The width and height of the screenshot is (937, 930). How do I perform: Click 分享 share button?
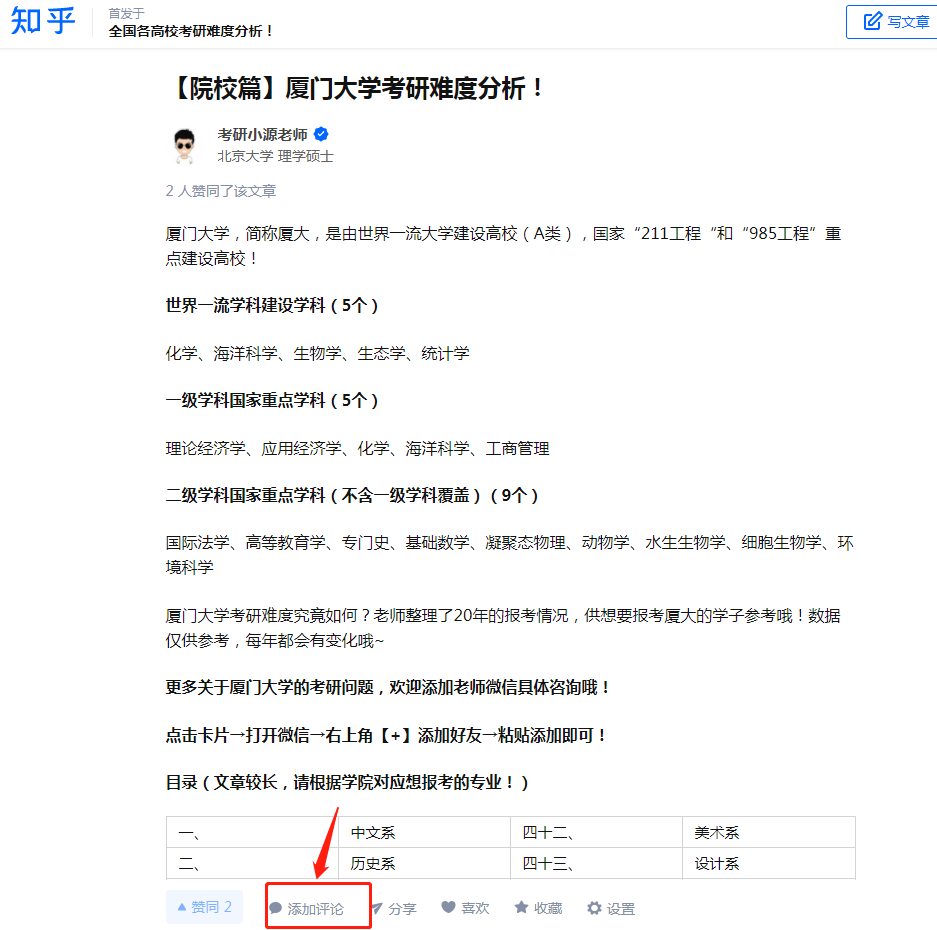[394, 908]
